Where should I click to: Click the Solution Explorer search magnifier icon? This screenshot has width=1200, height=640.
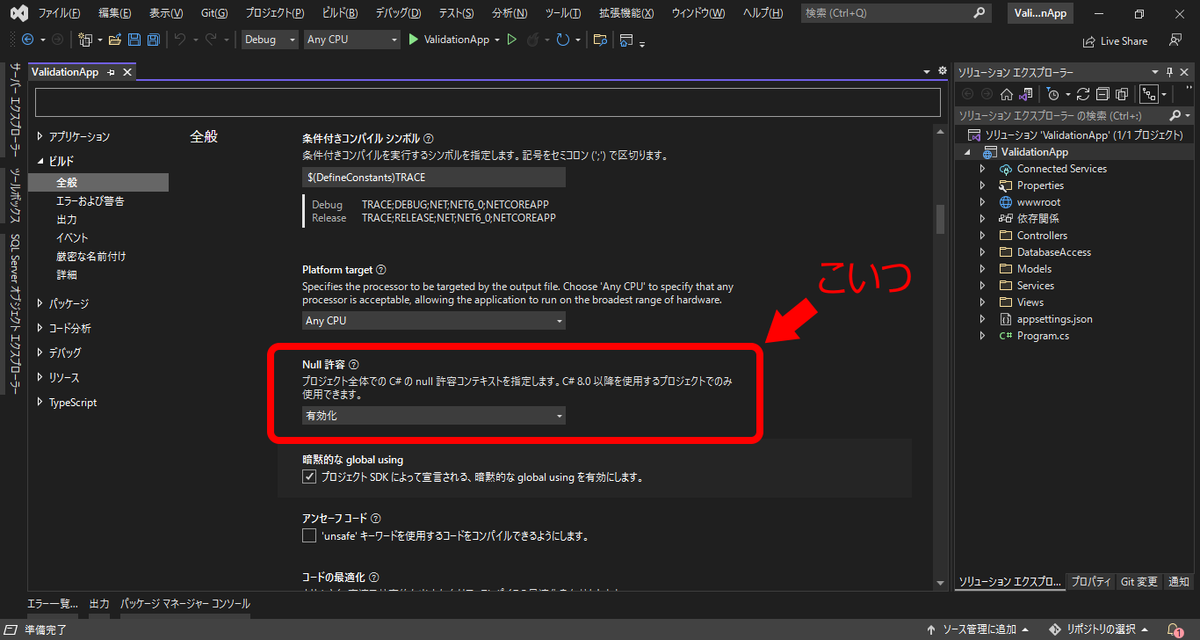[x=1175, y=115]
